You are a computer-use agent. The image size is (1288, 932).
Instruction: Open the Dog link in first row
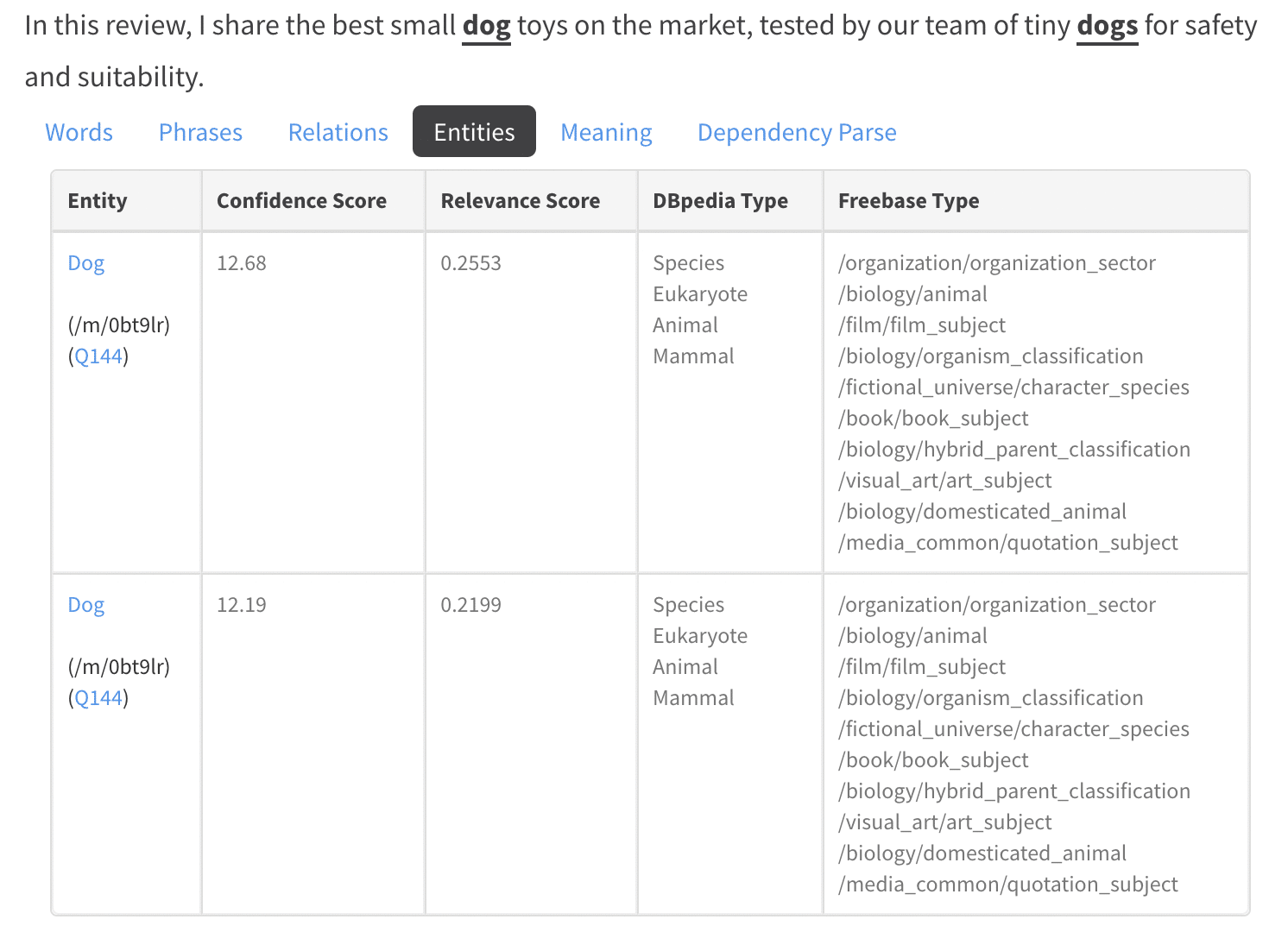(86, 263)
